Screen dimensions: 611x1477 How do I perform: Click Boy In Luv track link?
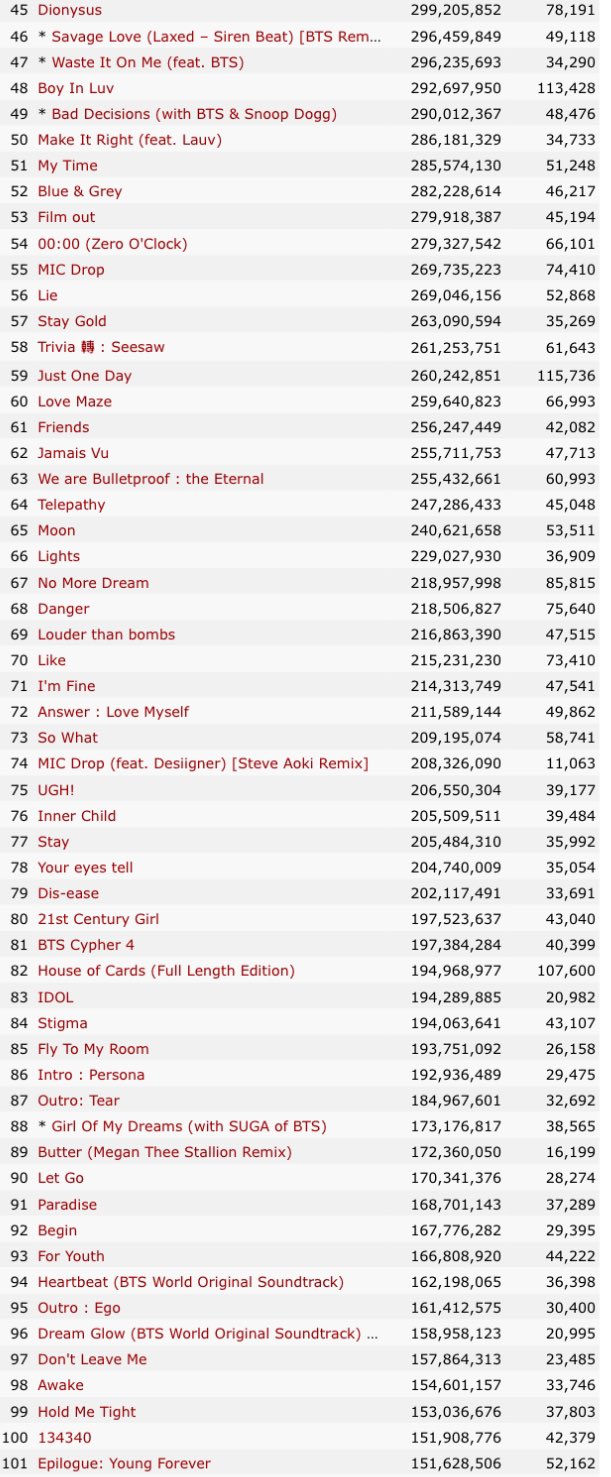point(75,88)
